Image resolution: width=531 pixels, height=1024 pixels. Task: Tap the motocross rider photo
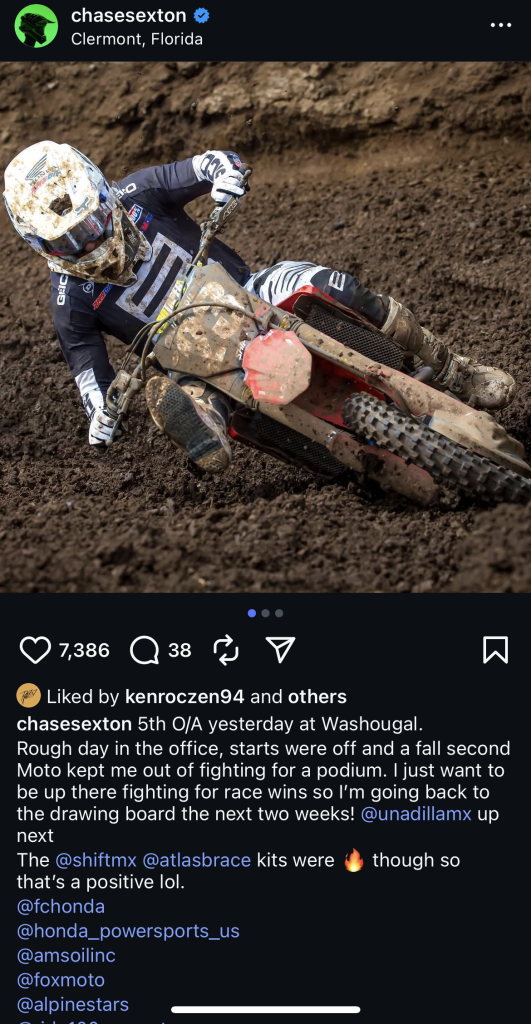[x=265, y=327]
